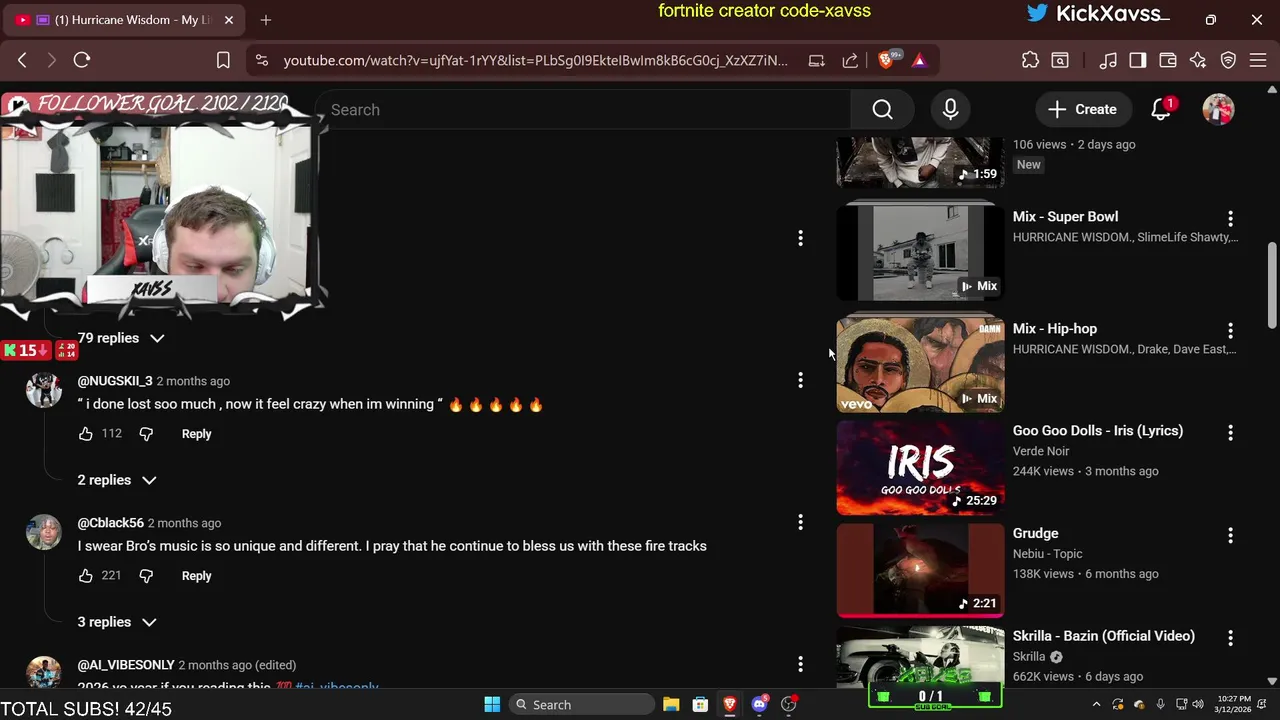Image resolution: width=1280 pixels, height=720 pixels.
Task: Open Microsoft Store from taskbar
Action: coord(700,705)
